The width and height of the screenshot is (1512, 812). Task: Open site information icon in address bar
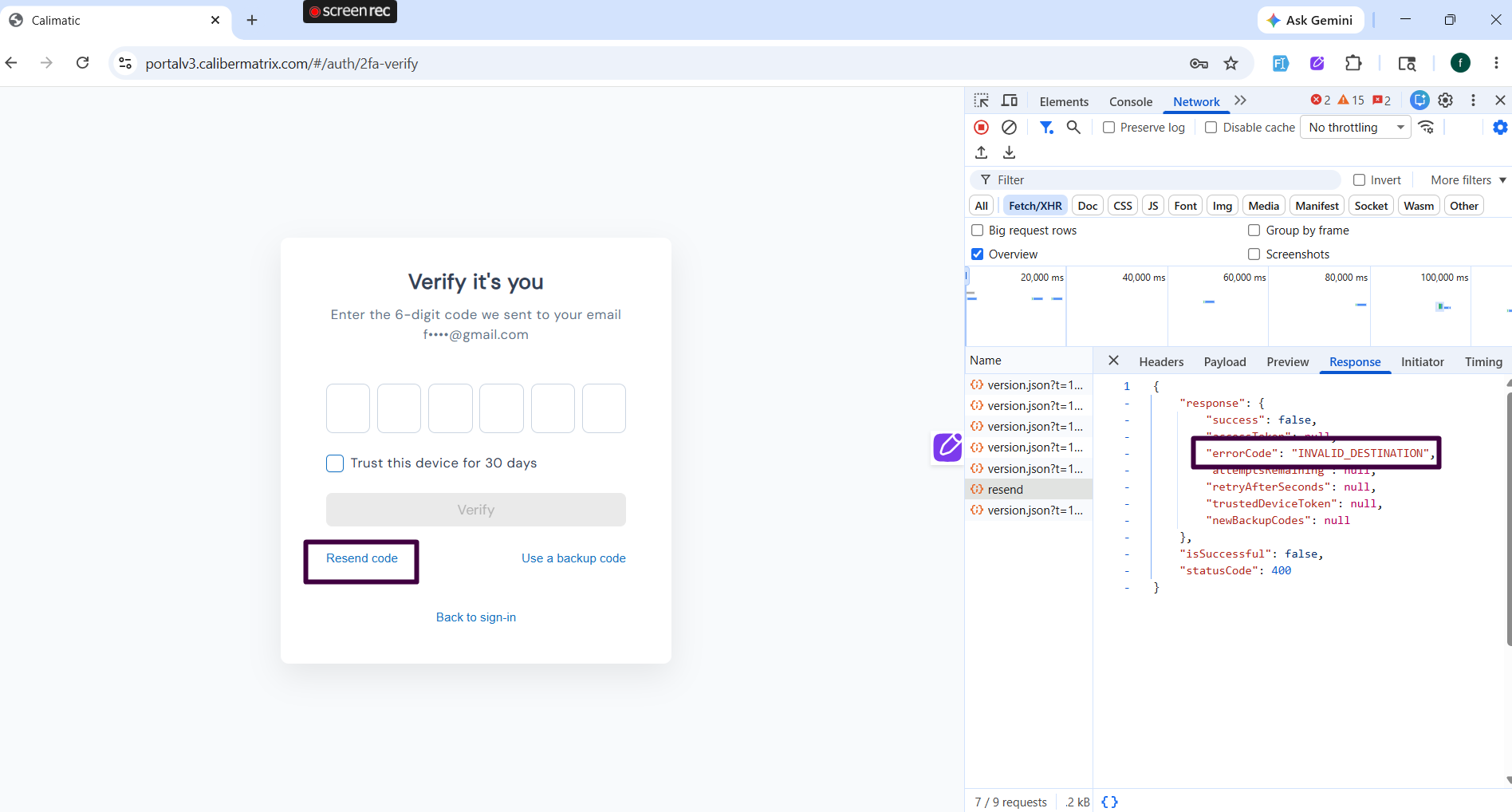click(x=125, y=63)
